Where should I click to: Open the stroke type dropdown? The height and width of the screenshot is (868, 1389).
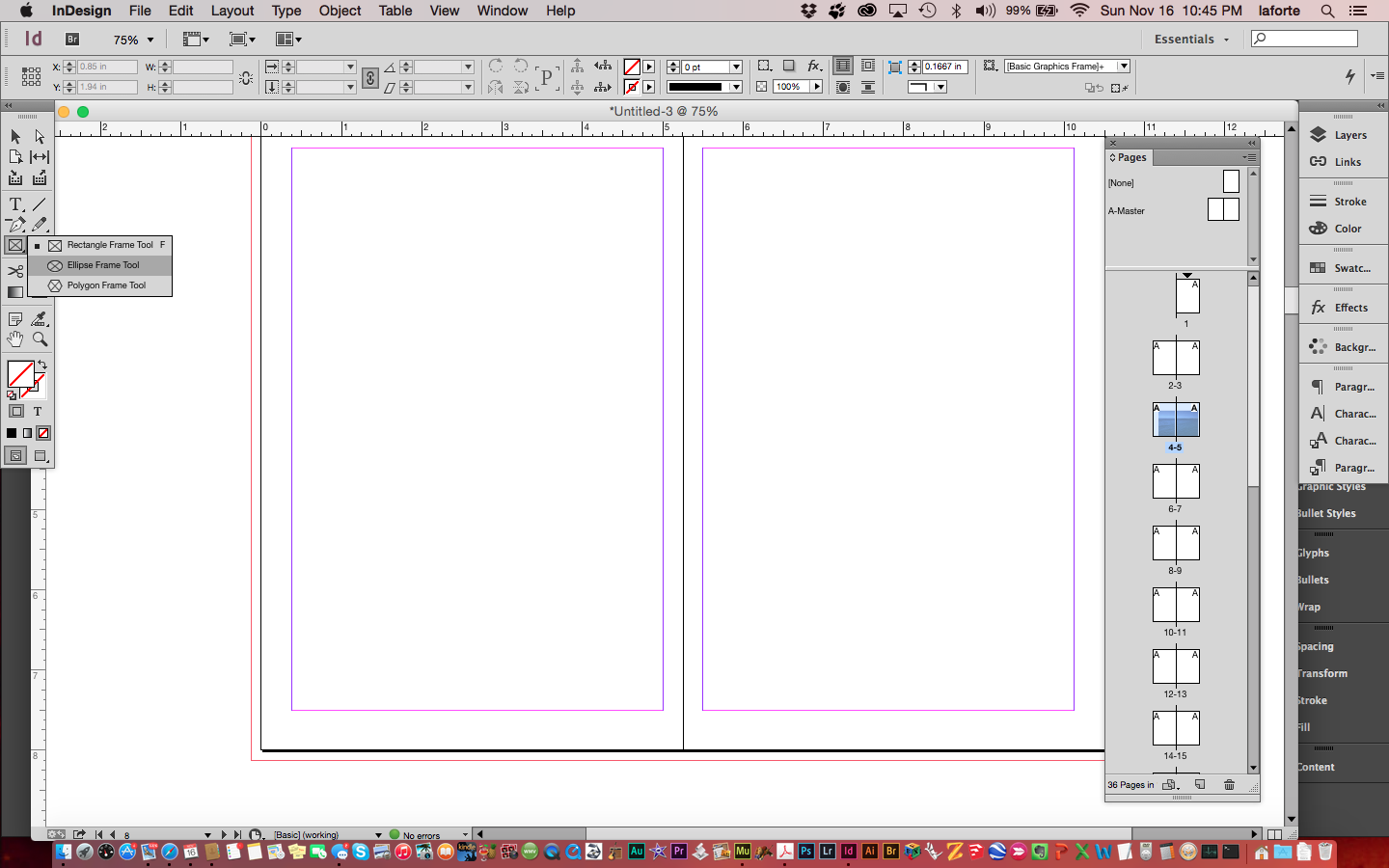tap(736, 87)
